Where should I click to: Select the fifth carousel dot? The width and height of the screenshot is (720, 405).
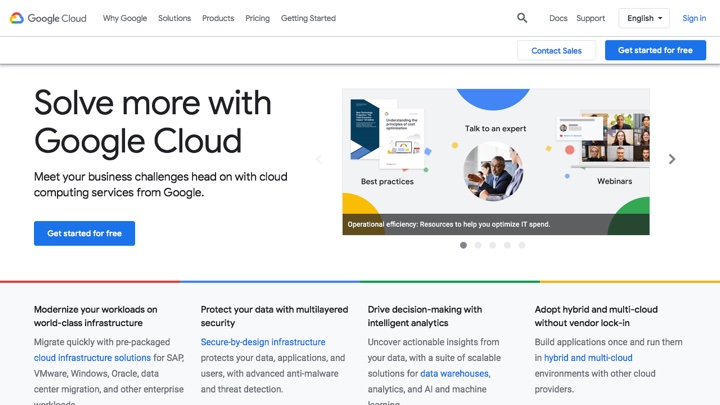[x=522, y=245]
